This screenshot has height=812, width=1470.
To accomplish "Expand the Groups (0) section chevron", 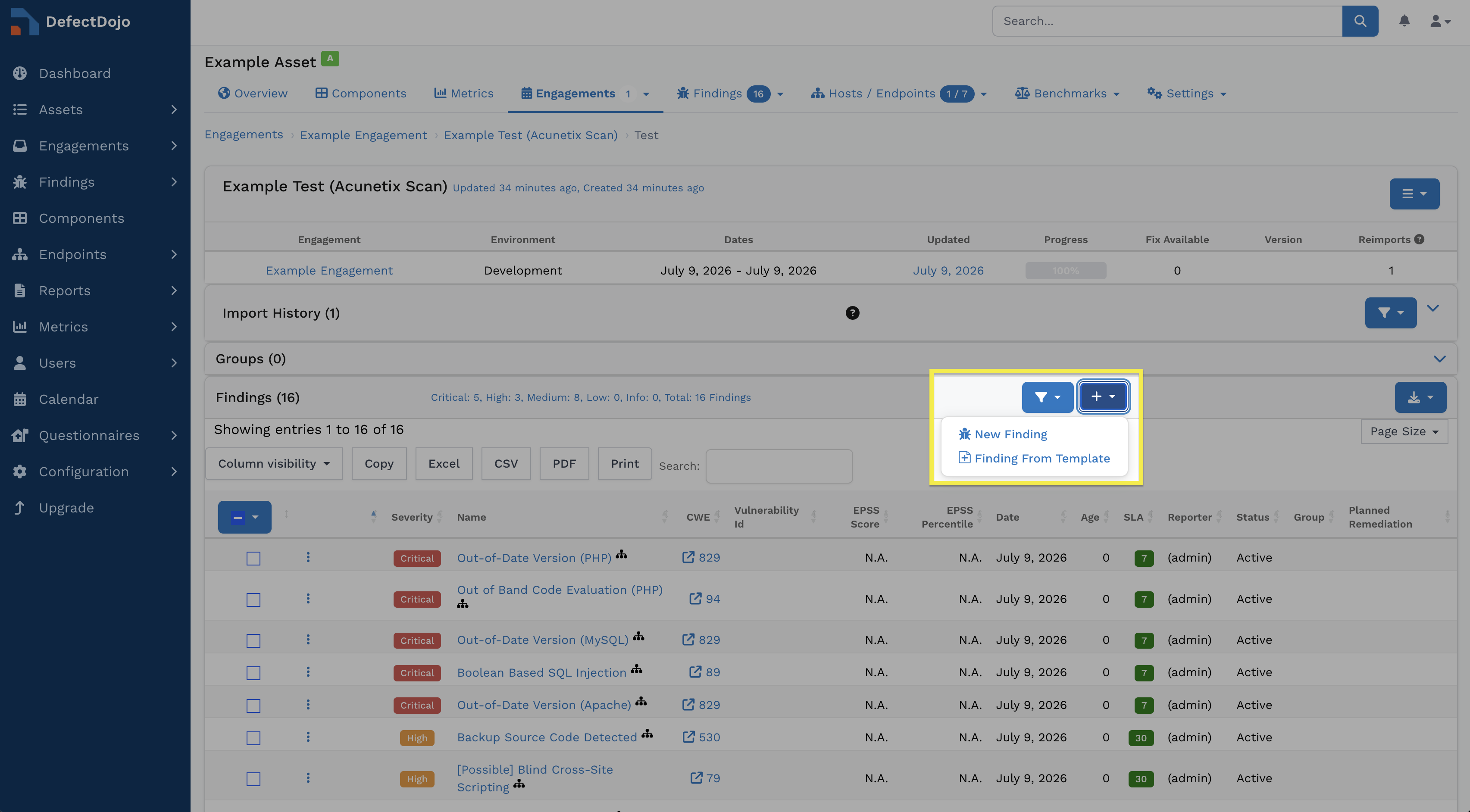I will (1439, 359).
